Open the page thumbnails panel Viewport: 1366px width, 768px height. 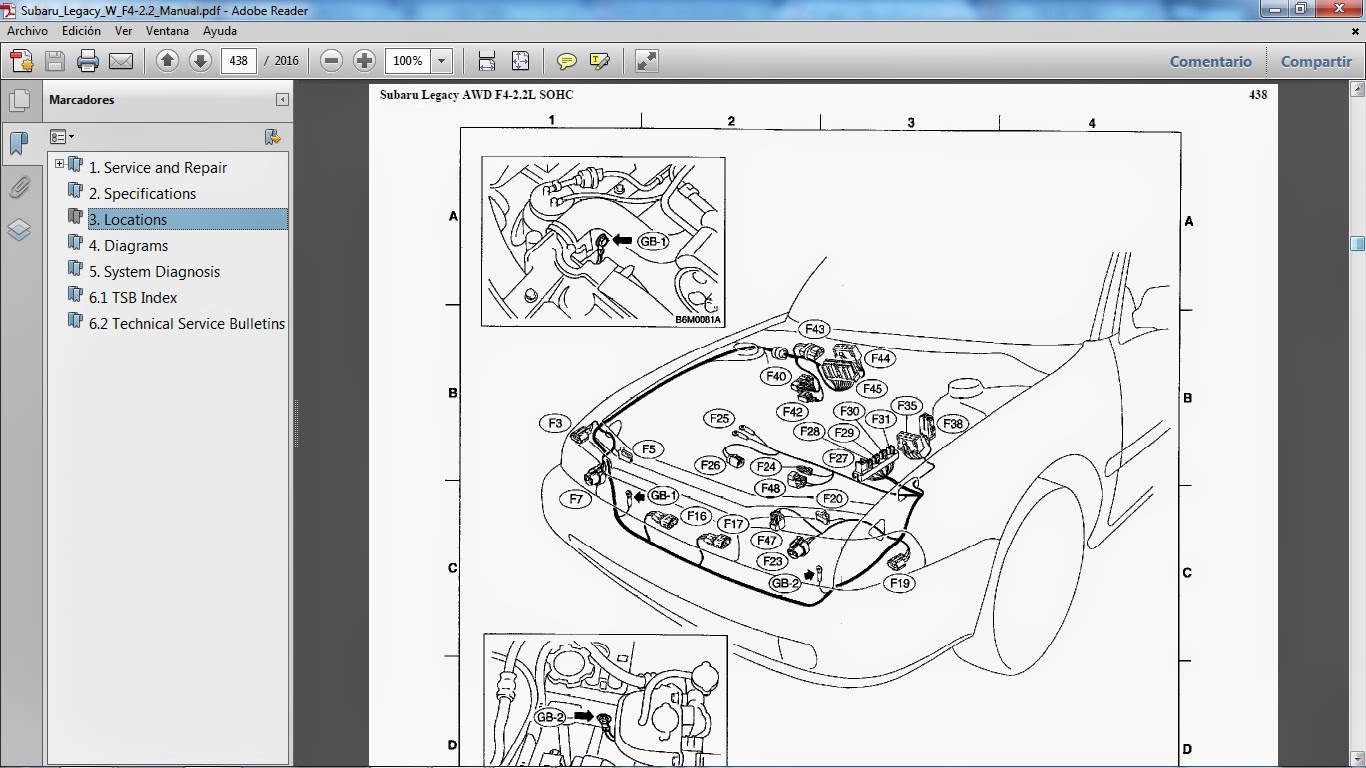[20, 100]
